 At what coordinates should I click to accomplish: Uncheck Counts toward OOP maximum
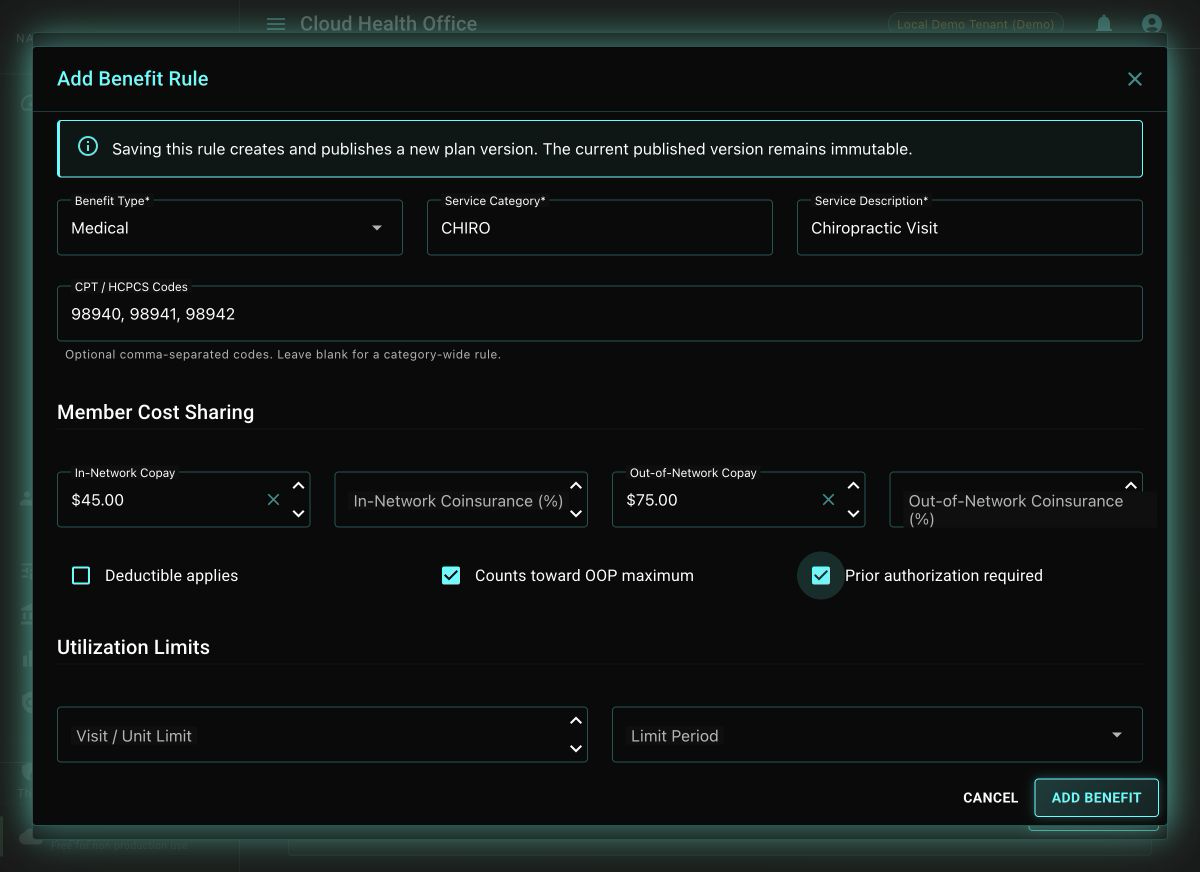coord(451,575)
